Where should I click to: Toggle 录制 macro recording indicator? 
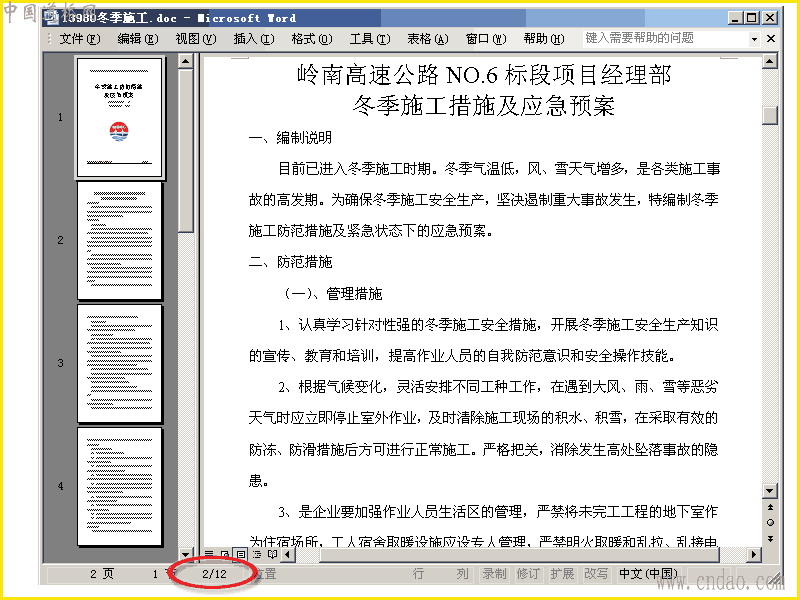[494, 573]
